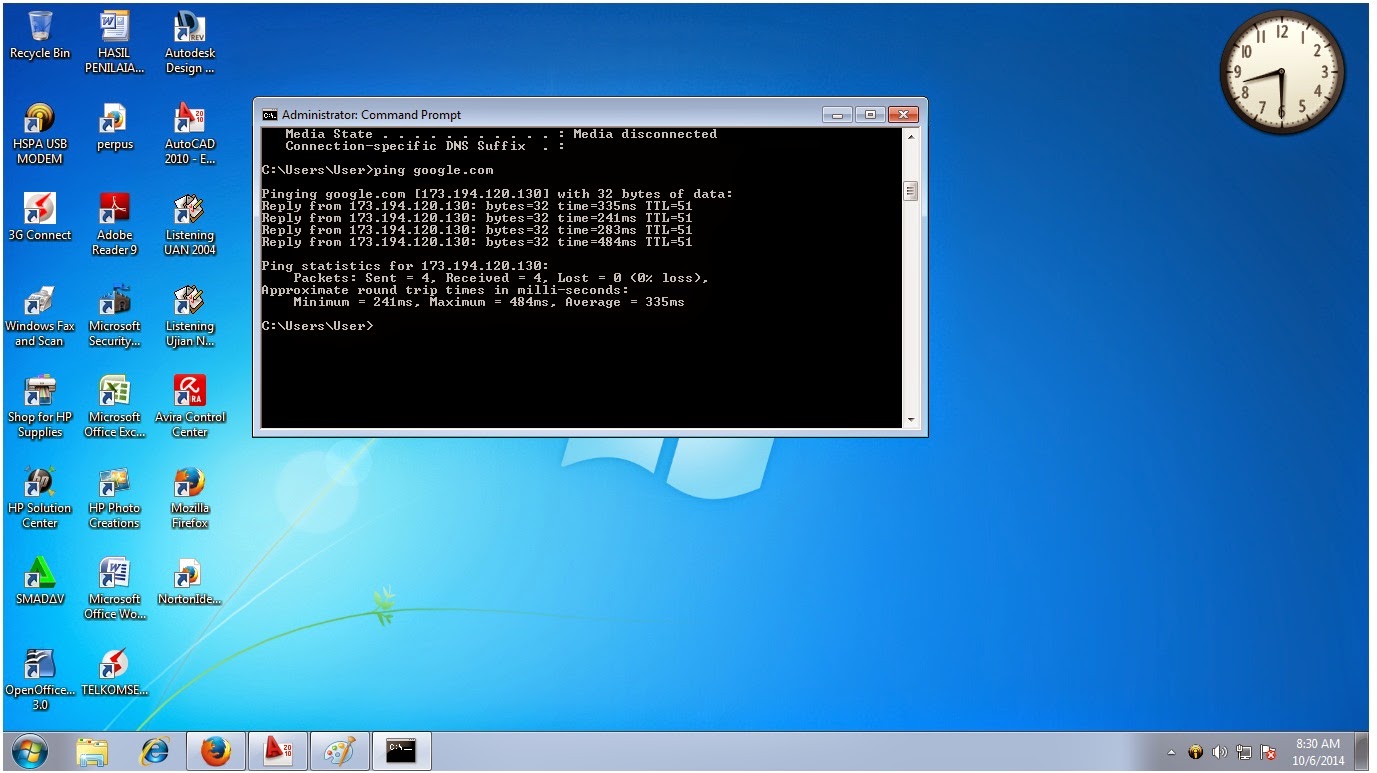This screenshot has width=1377, height=773.
Task: Click the Shop for HP Supplies icon
Action: tap(39, 407)
